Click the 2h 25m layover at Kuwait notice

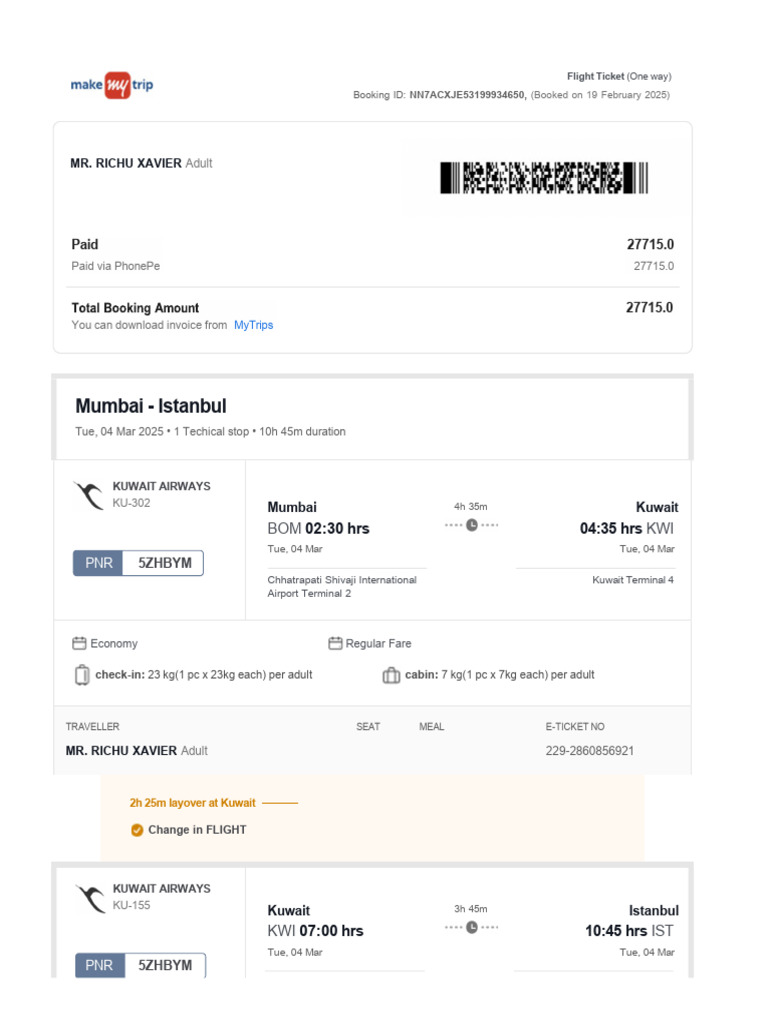pos(193,802)
